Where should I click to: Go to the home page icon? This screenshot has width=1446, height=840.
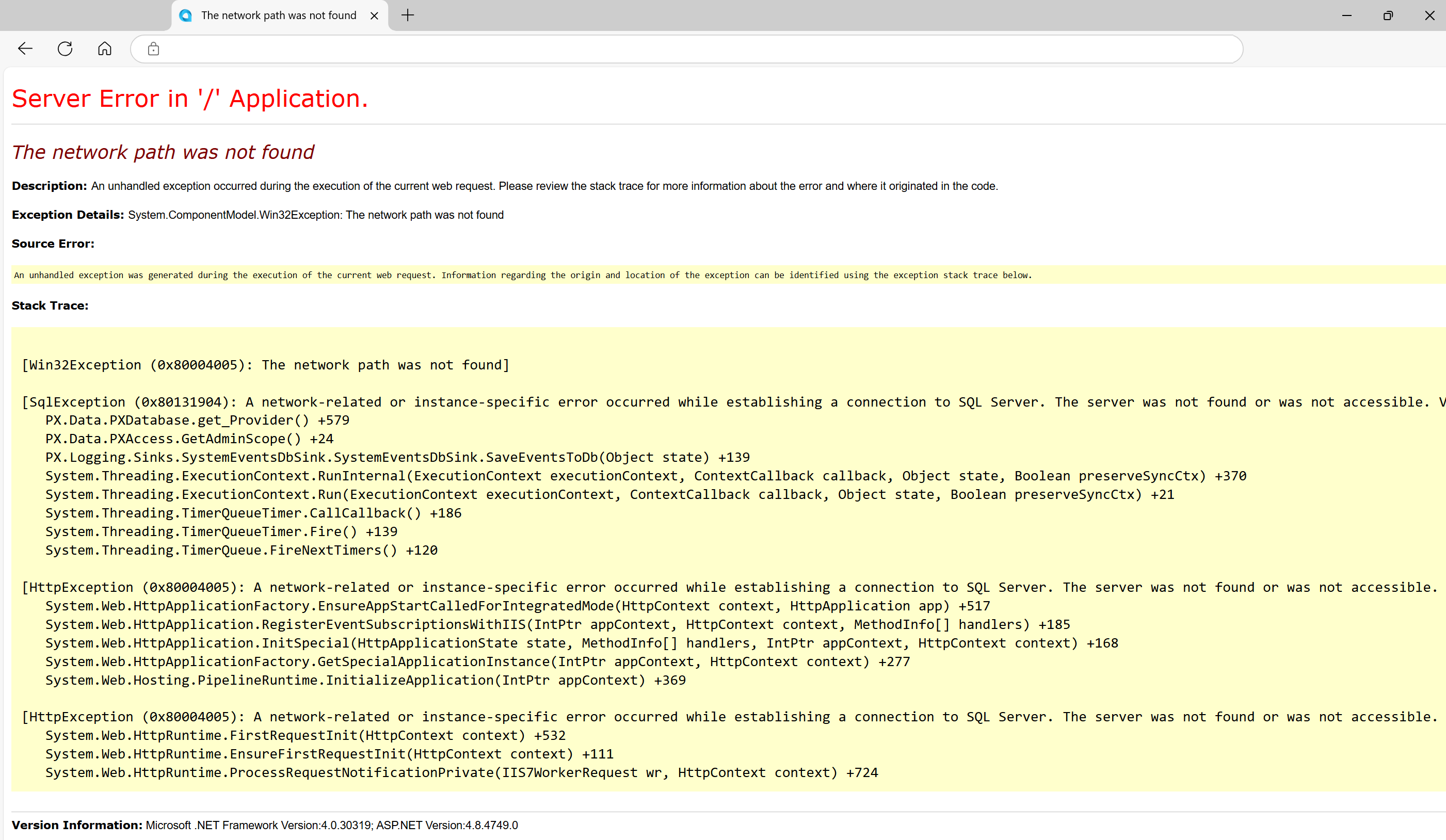point(104,49)
